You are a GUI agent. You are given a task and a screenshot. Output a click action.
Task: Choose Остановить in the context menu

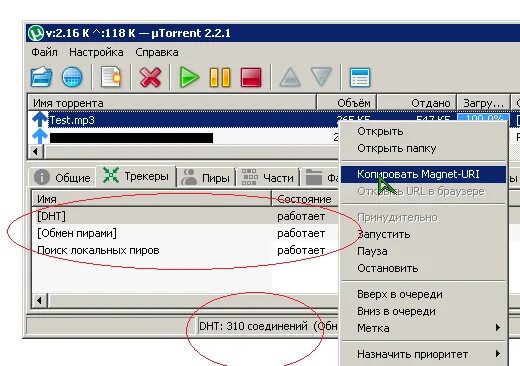tap(423, 268)
